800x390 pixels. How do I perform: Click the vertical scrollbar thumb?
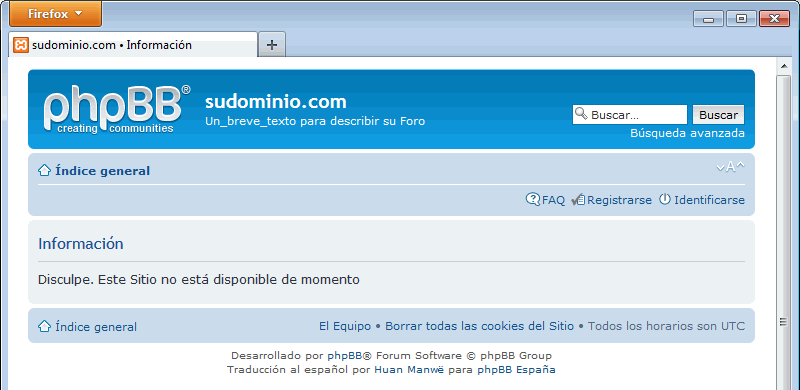point(783,232)
